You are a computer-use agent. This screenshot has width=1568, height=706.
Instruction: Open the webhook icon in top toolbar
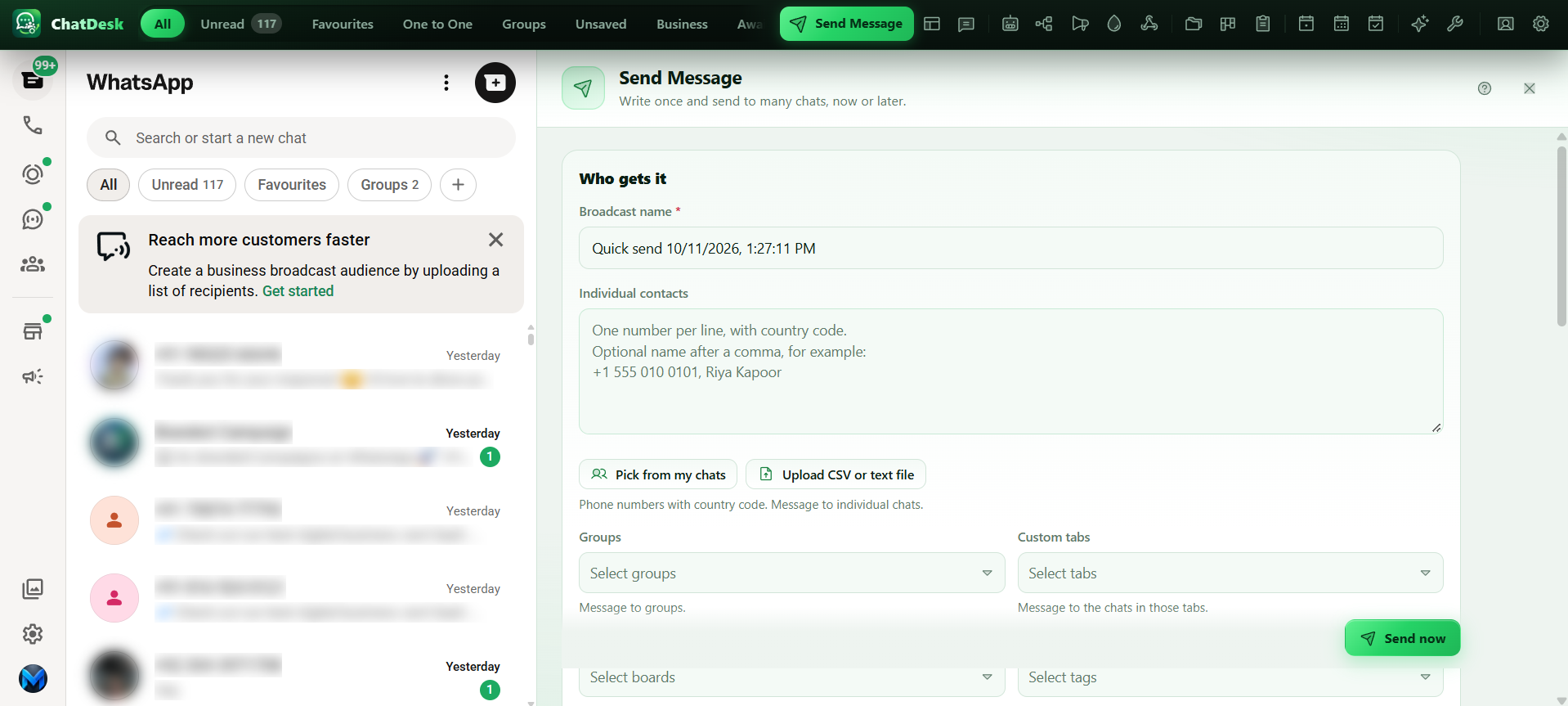click(x=1149, y=24)
